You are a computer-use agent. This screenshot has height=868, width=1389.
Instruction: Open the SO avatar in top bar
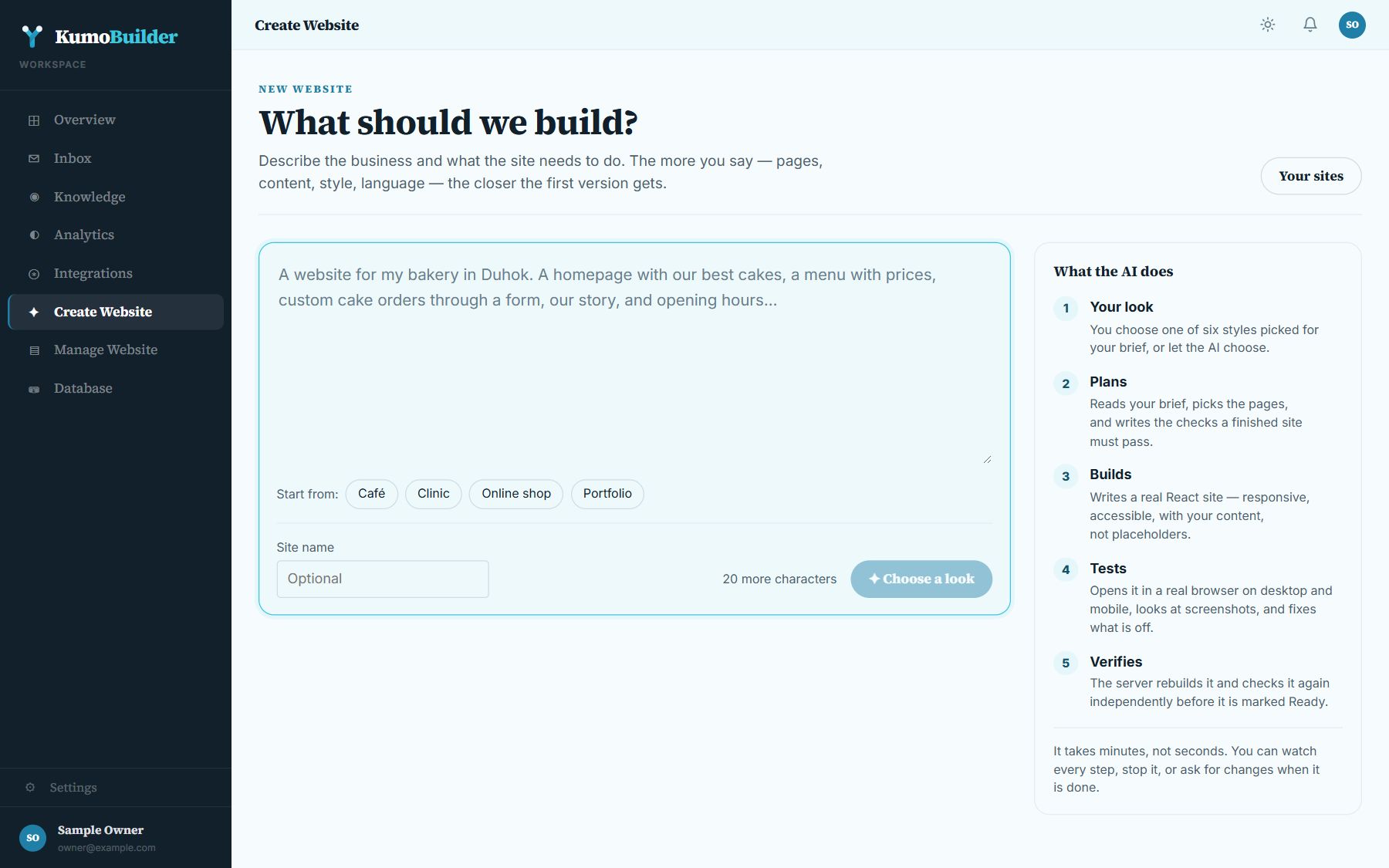click(1352, 25)
